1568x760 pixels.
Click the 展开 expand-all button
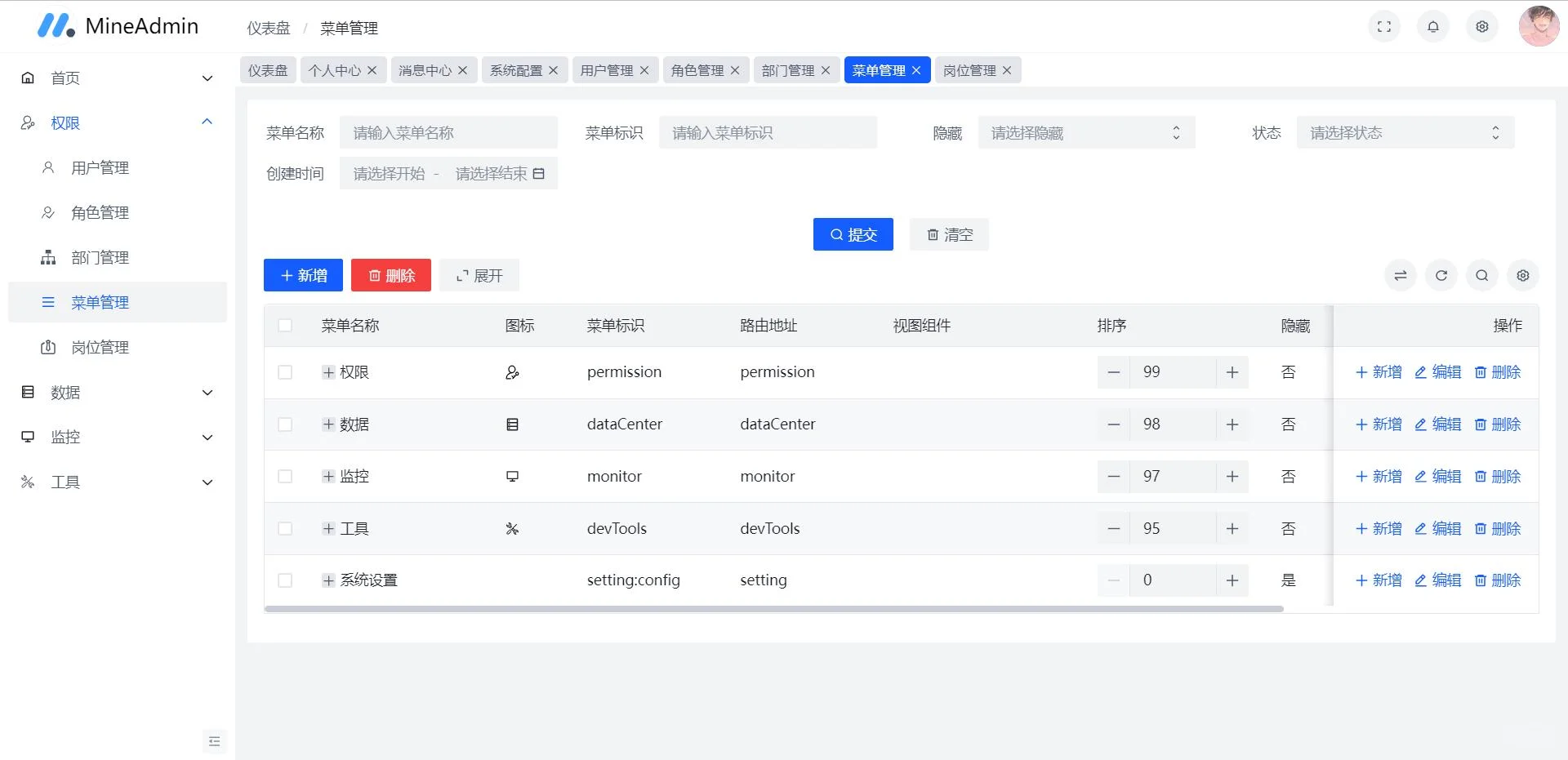pos(479,275)
